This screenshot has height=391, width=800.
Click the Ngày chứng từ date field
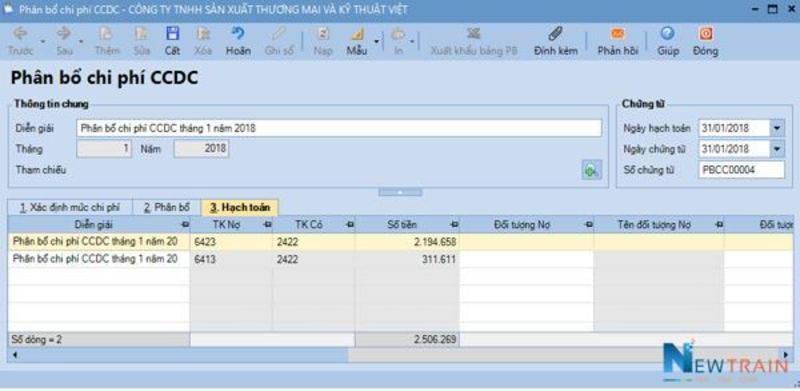734,149
